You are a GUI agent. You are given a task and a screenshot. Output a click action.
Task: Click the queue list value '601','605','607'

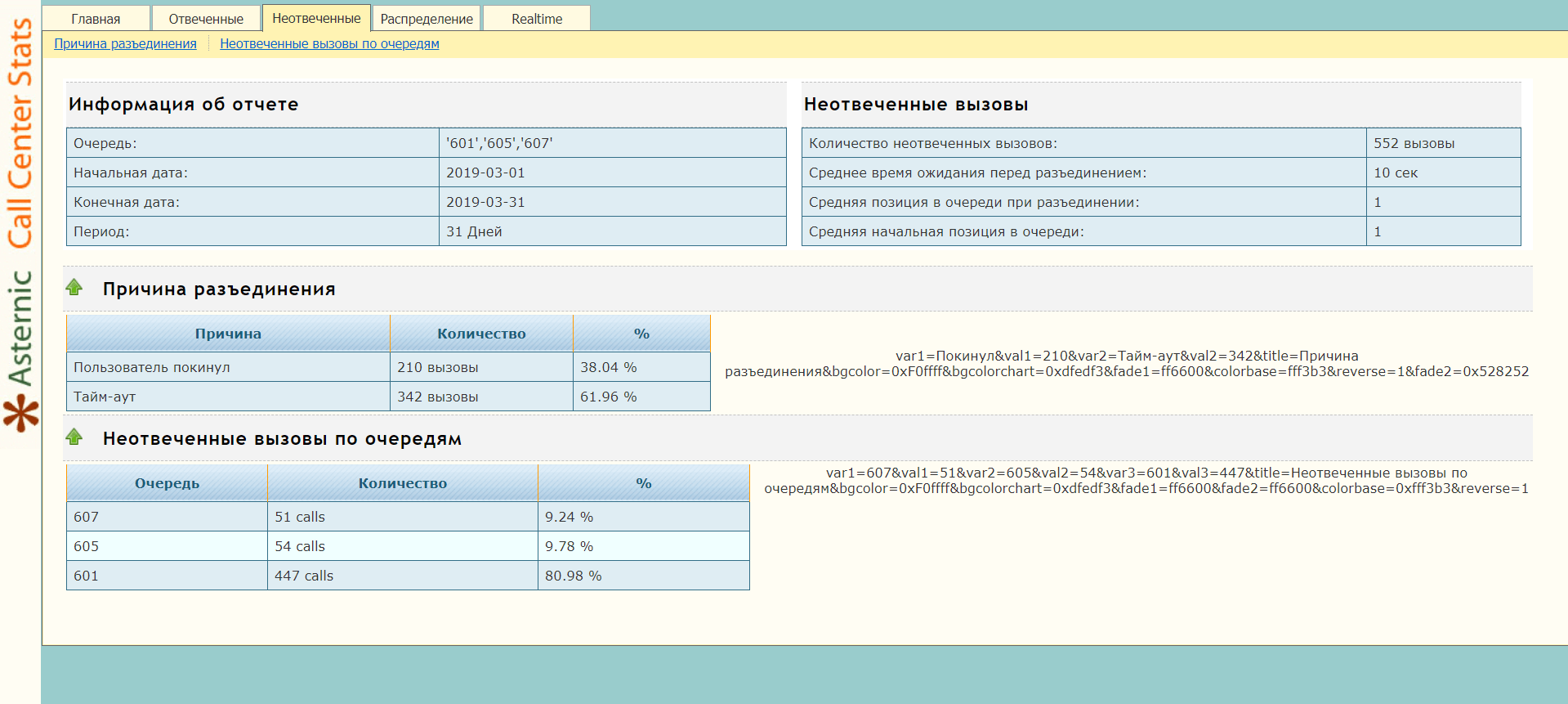pyautogui.click(x=499, y=143)
